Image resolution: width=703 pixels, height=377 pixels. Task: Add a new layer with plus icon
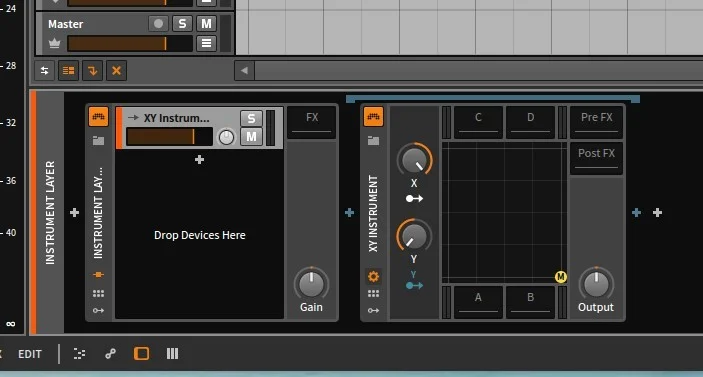pos(200,160)
